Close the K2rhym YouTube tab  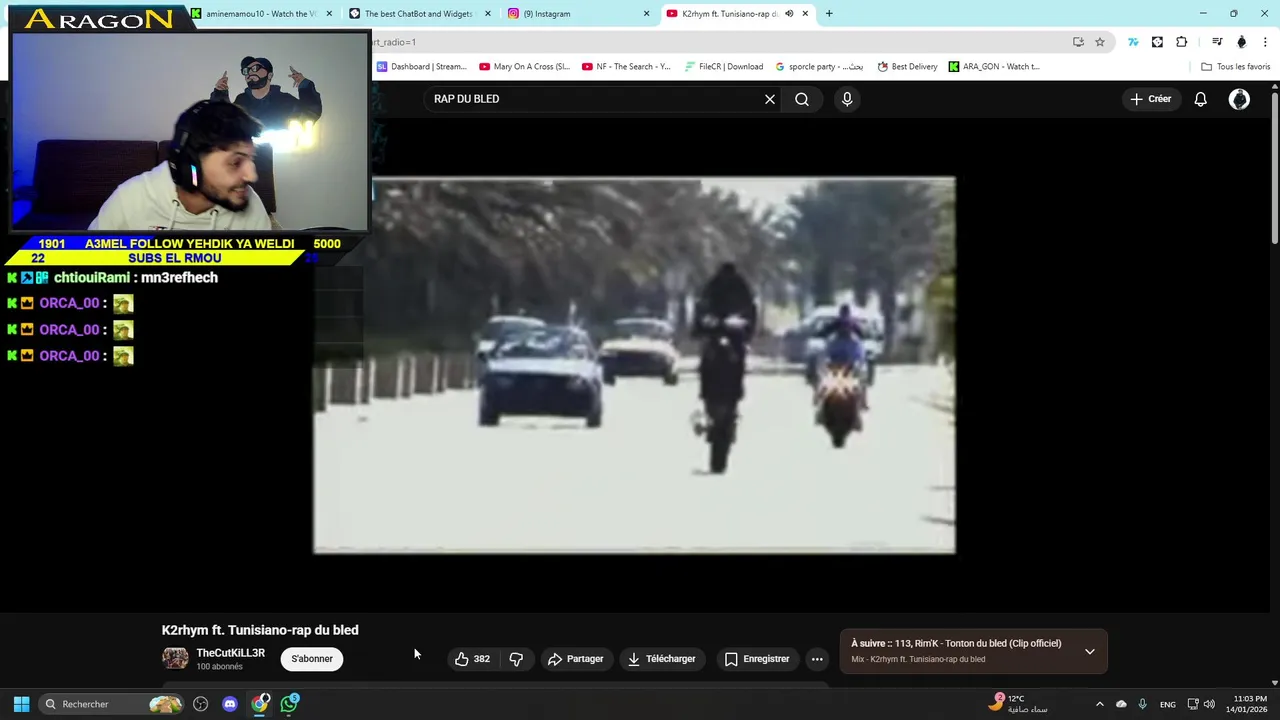tap(805, 14)
